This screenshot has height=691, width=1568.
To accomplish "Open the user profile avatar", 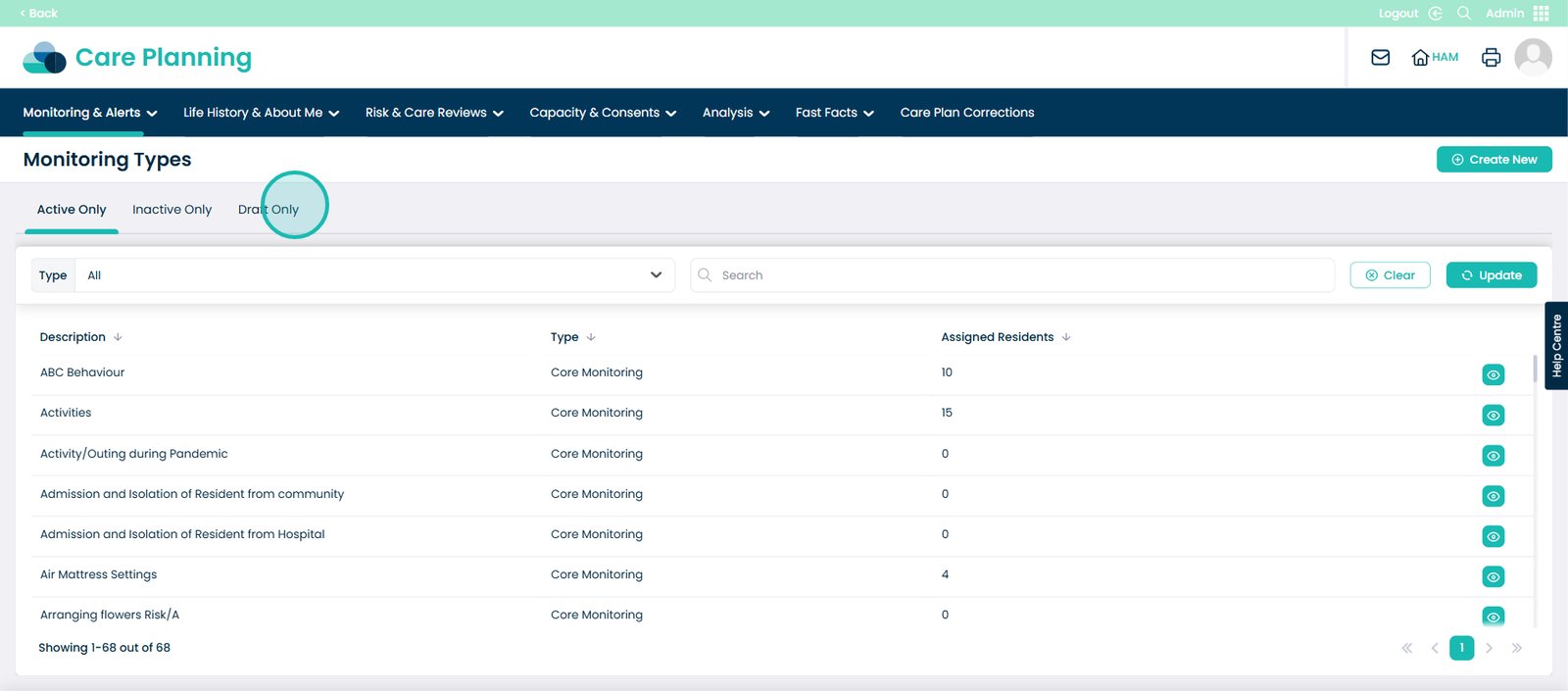I will [1533, 58].
